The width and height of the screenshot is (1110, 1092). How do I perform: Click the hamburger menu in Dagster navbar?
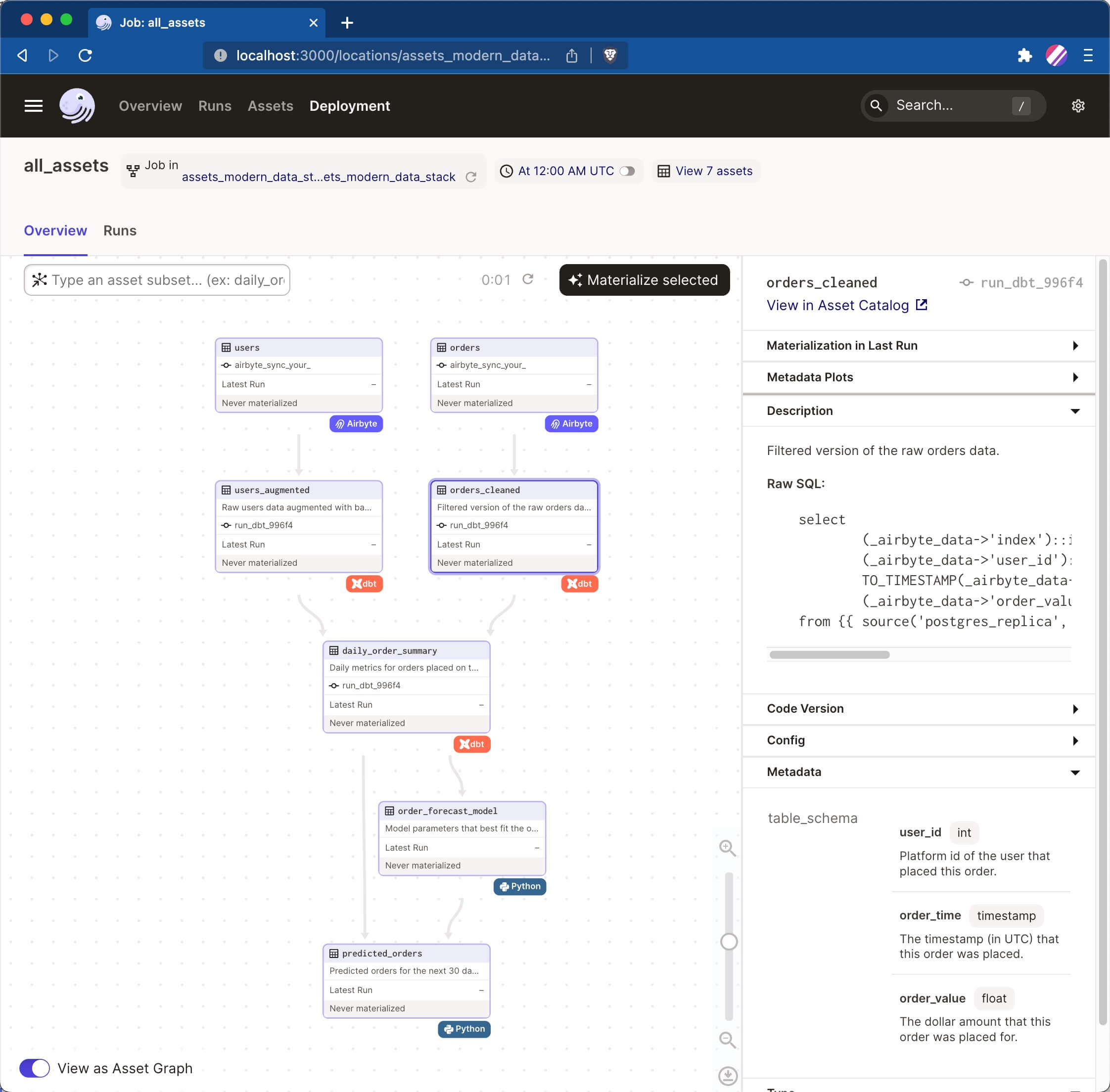pyautogui.click(x=33, y=105)
